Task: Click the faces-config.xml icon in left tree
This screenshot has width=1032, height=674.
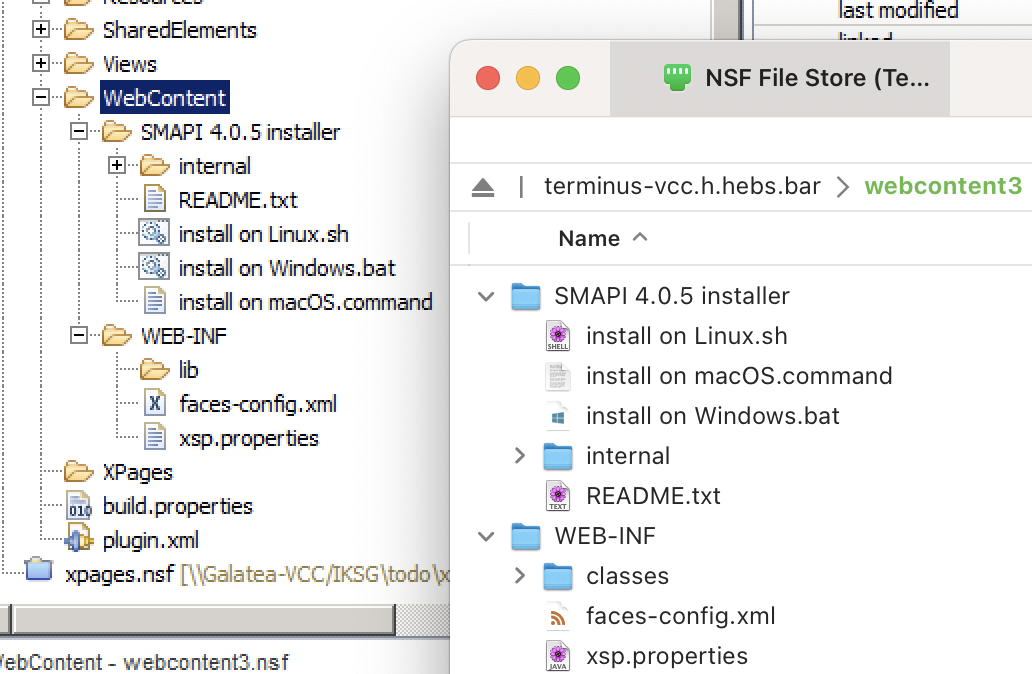Action: (155, 404)
